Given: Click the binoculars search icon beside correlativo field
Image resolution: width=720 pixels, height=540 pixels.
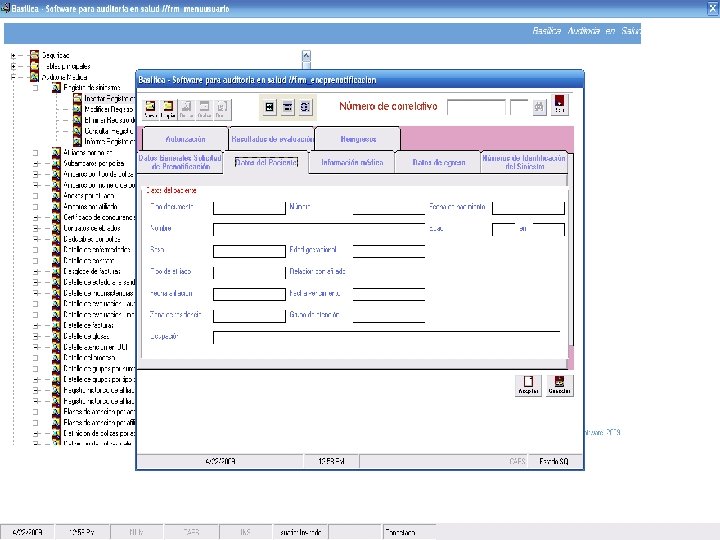Looking at the screenshot, I should tap(539, 107).
